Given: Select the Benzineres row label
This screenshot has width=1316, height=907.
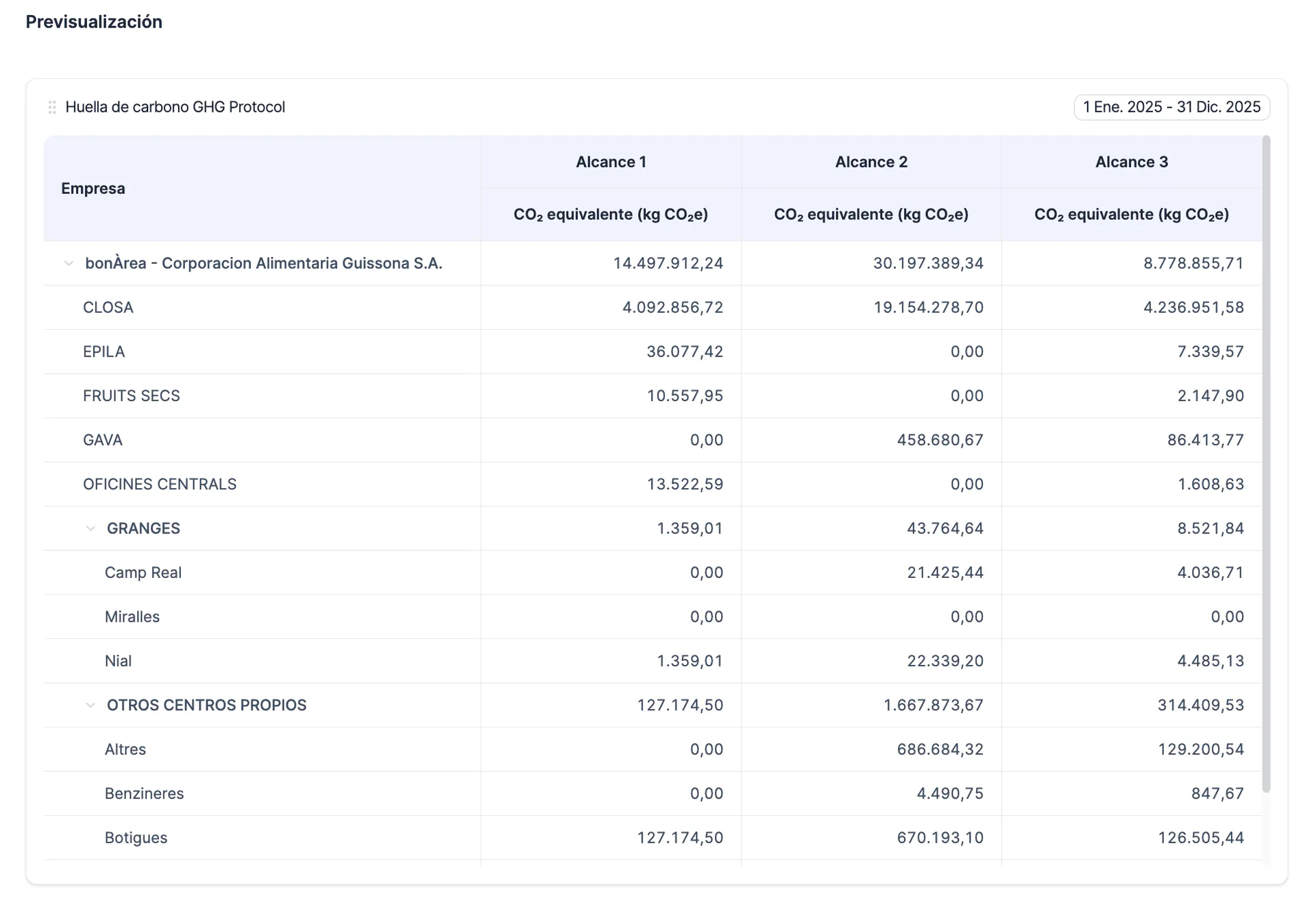Looking at the screenshot, I should point(145,794).
